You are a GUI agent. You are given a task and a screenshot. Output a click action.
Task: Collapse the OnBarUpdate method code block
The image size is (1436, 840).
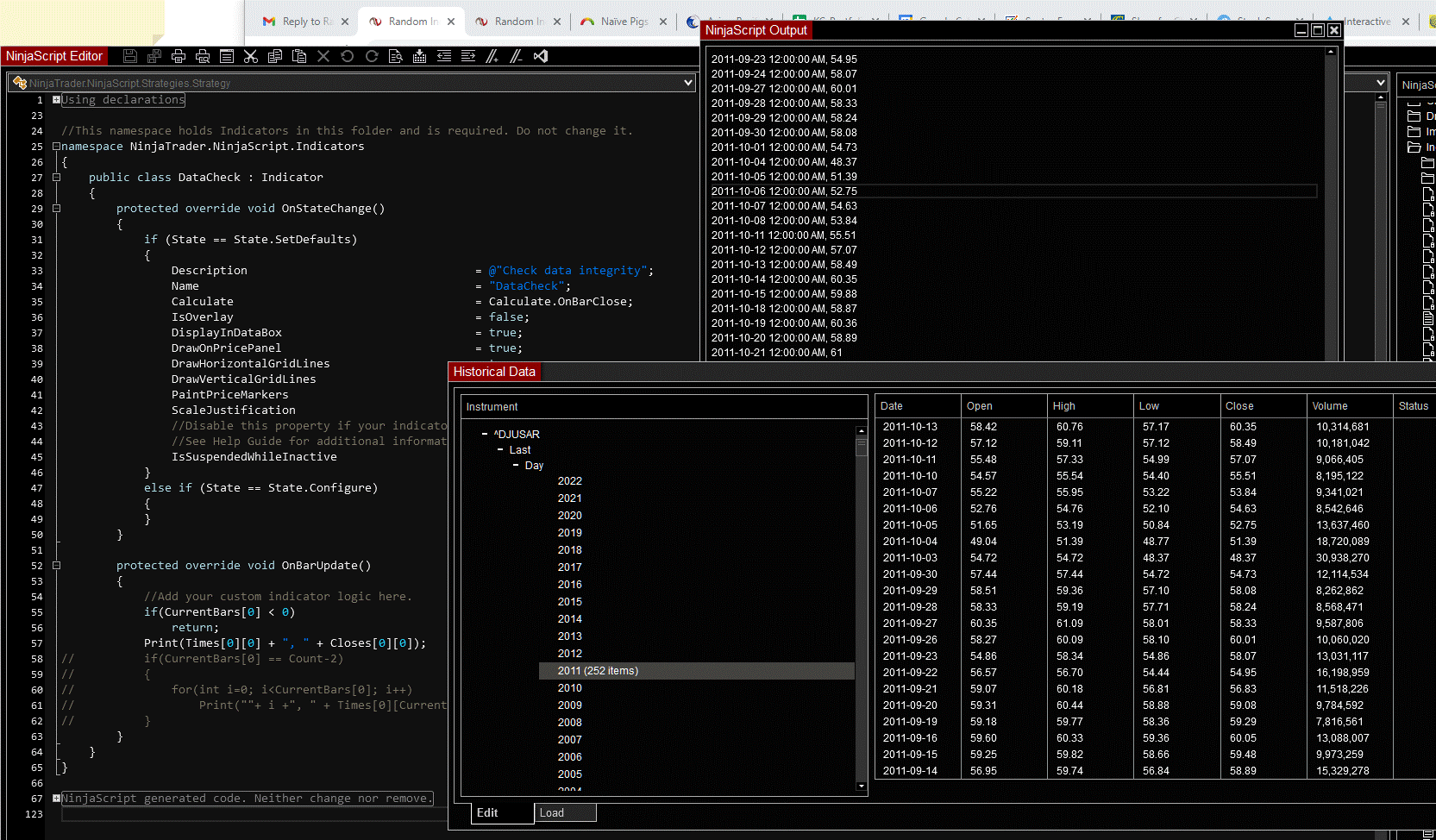[56, 566]
